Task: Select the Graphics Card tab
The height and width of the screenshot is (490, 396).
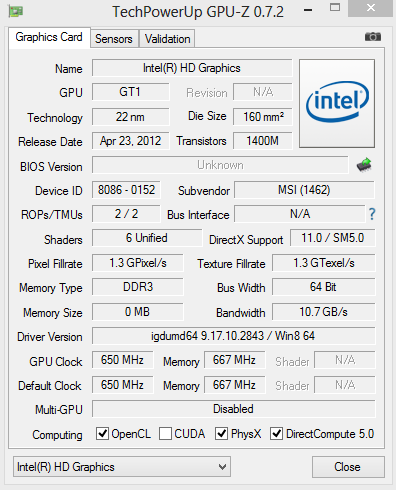Action: click(49, 37)
